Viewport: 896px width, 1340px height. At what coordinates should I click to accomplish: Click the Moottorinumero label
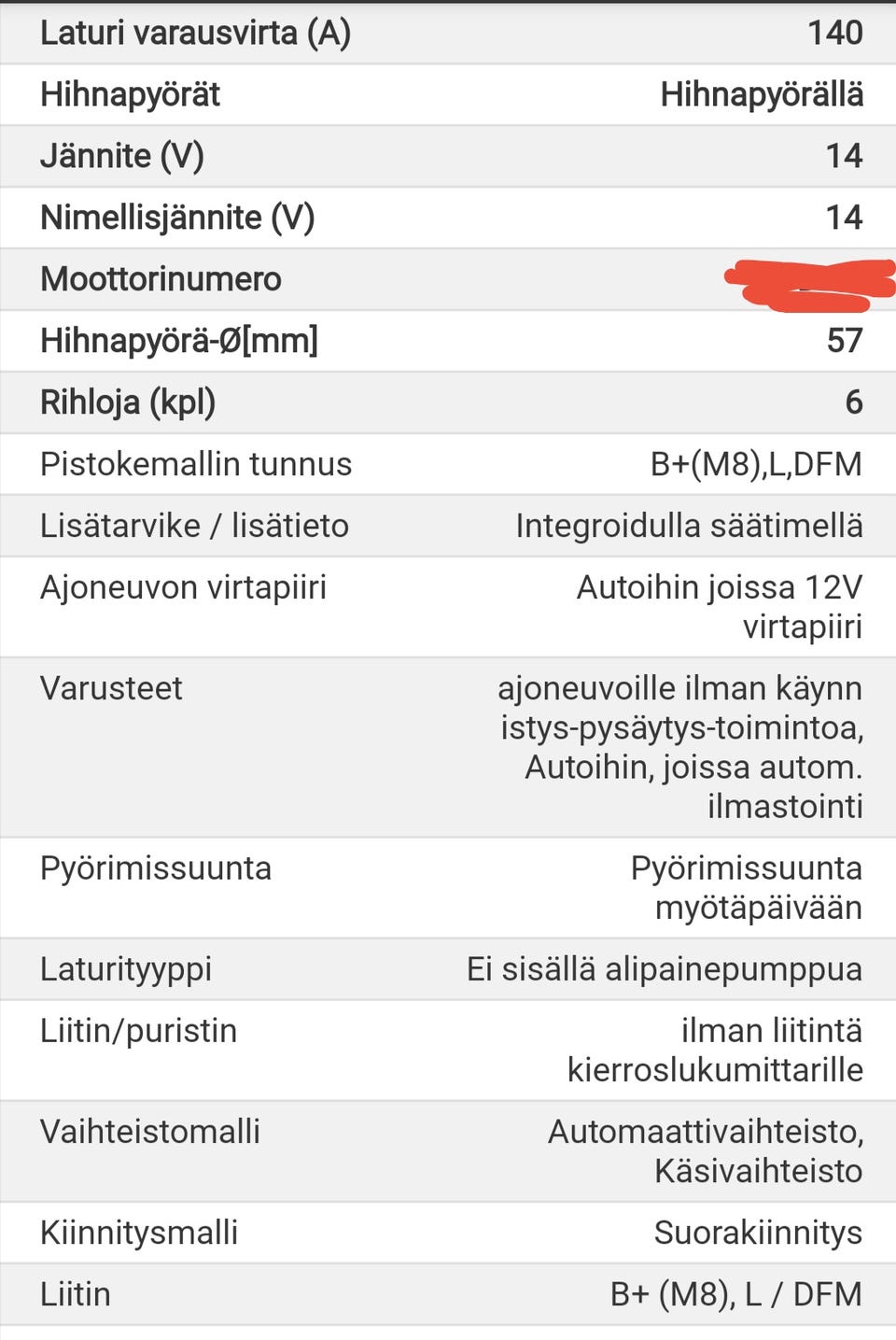pyautogui.click(x=161, y=279)
